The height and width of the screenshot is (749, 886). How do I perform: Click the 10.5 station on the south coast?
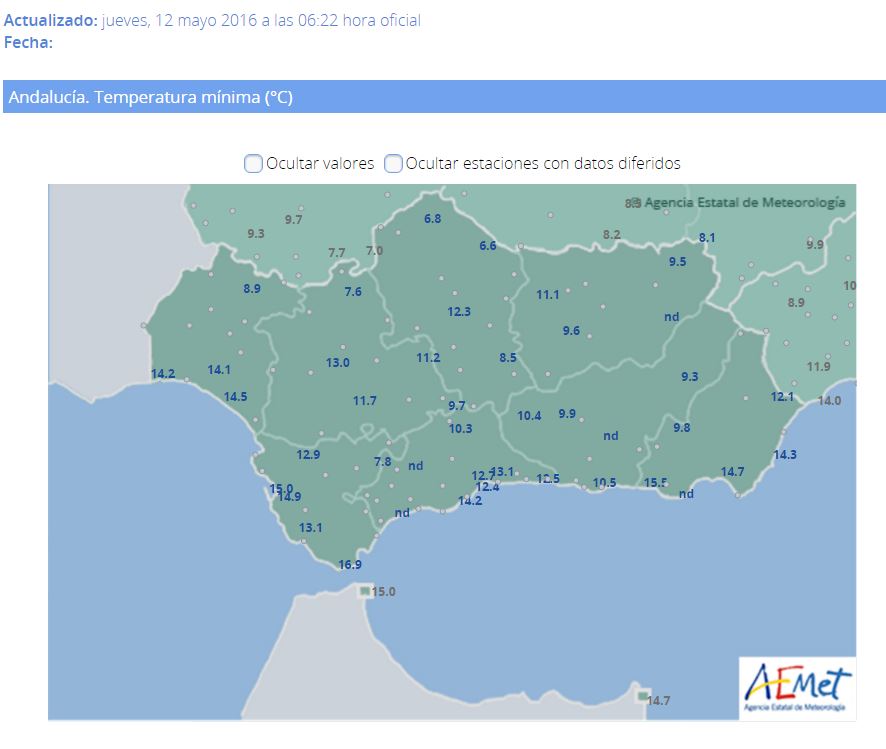[x=604, y=482]
